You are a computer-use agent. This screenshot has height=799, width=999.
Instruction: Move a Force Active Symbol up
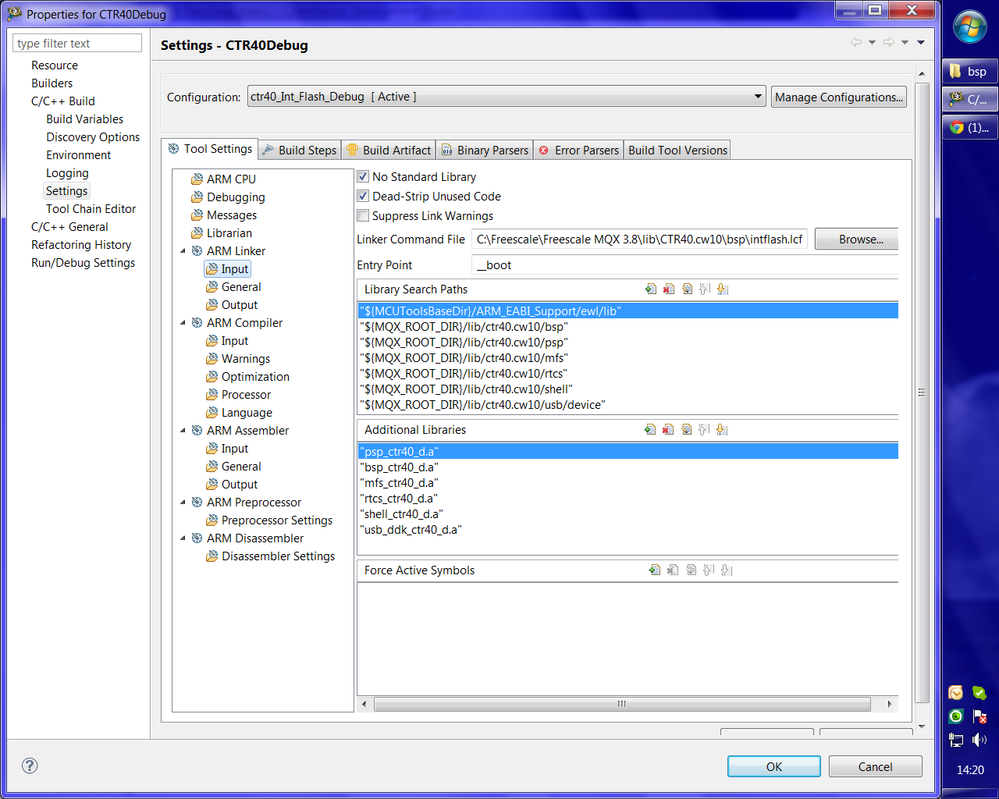708,570
